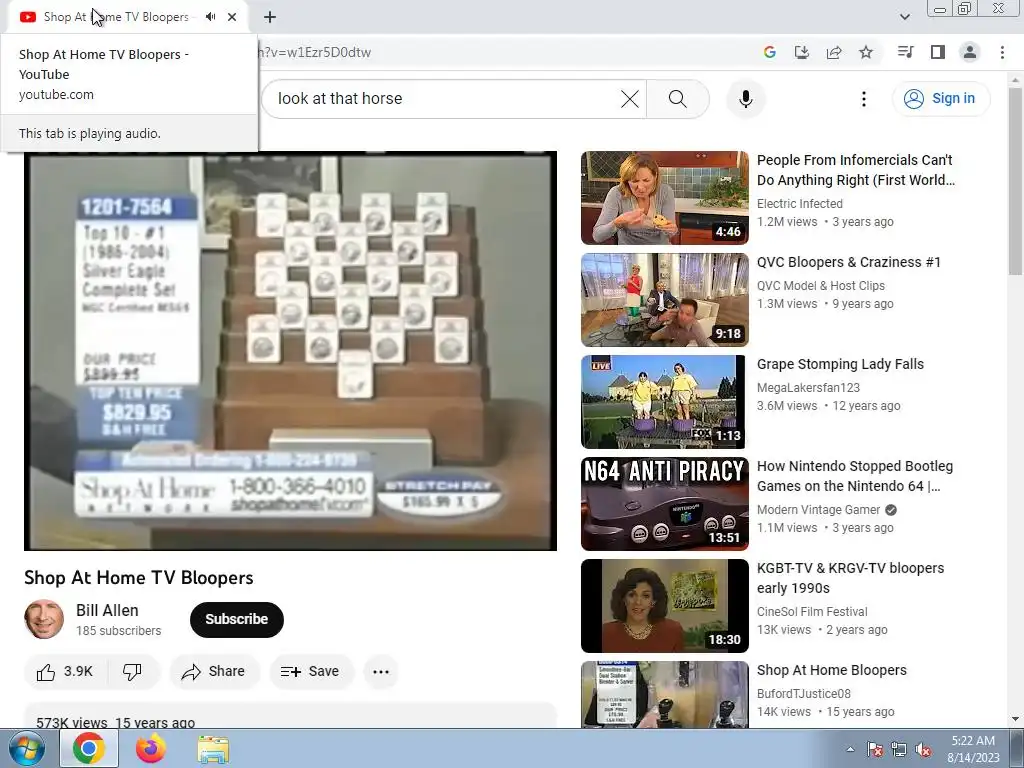Click the Chrome taskbar icon
The width and height of the screenshot is (1024, 768).
(89, 748)
